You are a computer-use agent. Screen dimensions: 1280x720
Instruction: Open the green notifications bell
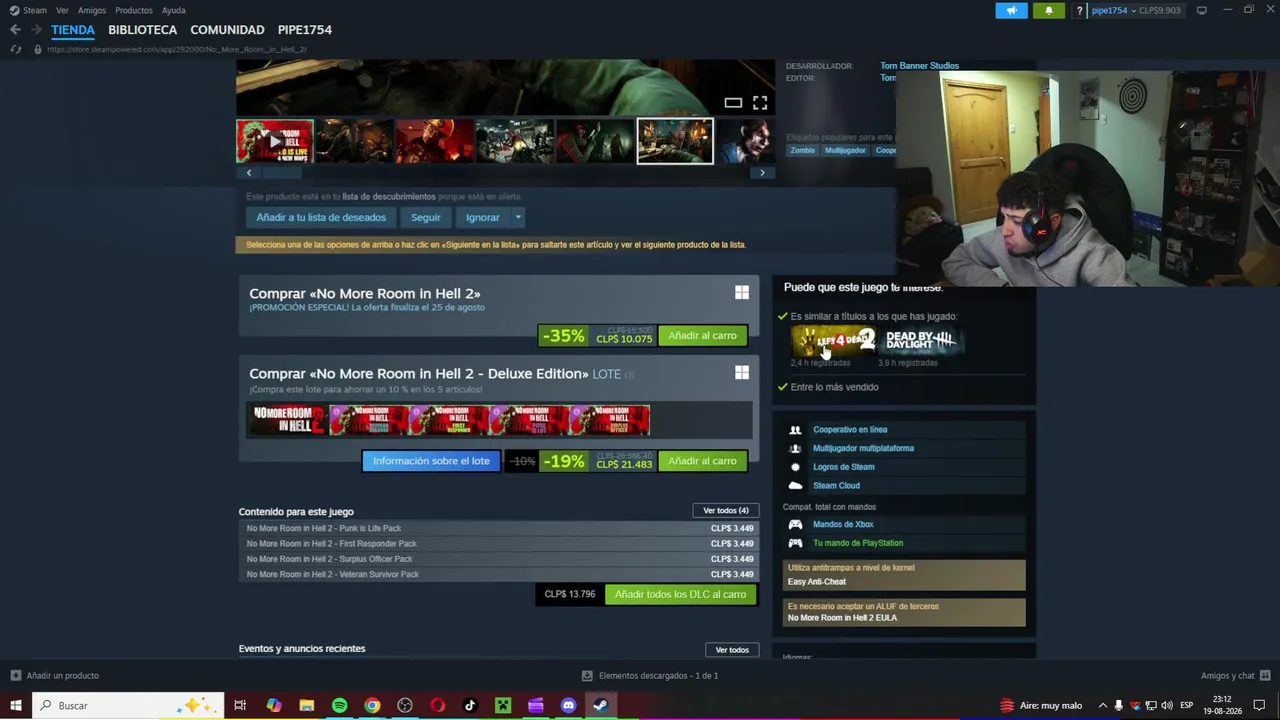point(1049,10)
